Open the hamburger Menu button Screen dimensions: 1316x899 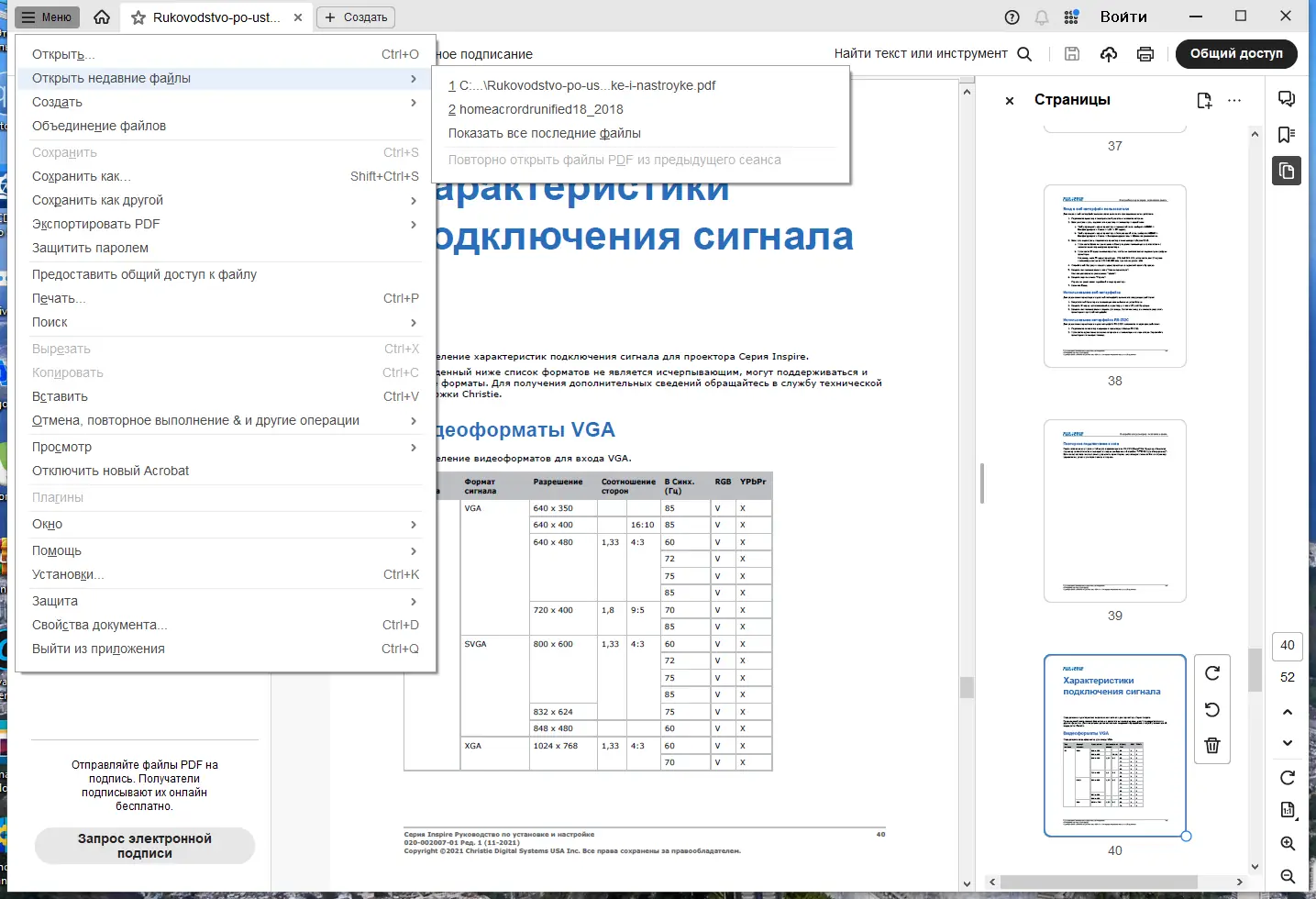click(x=46, y=17)
